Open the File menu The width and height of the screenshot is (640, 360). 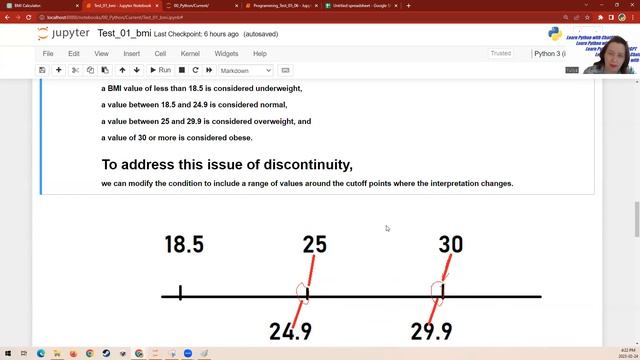point(48,53)
